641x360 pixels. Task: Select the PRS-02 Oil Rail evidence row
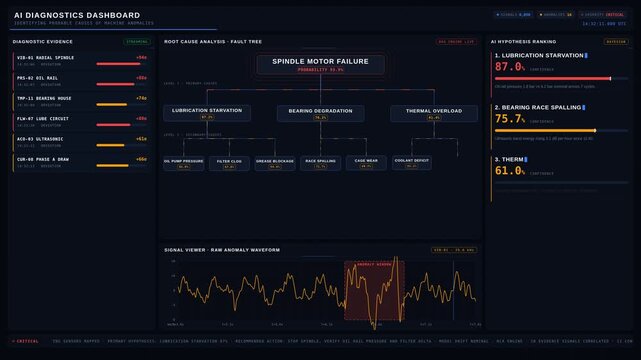click(81, 81)
